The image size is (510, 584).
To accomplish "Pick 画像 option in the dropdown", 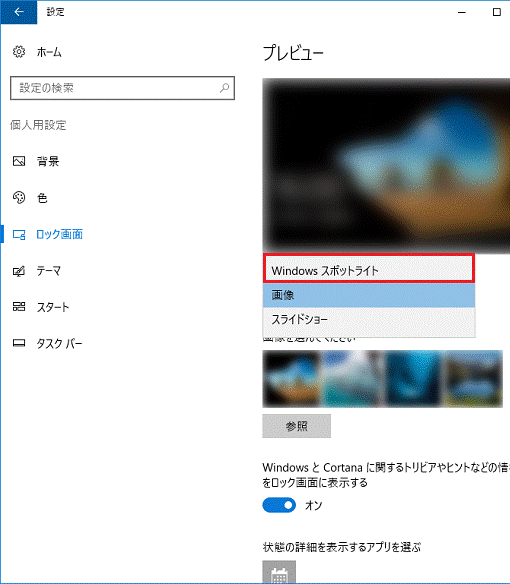I will click(369, 295).
